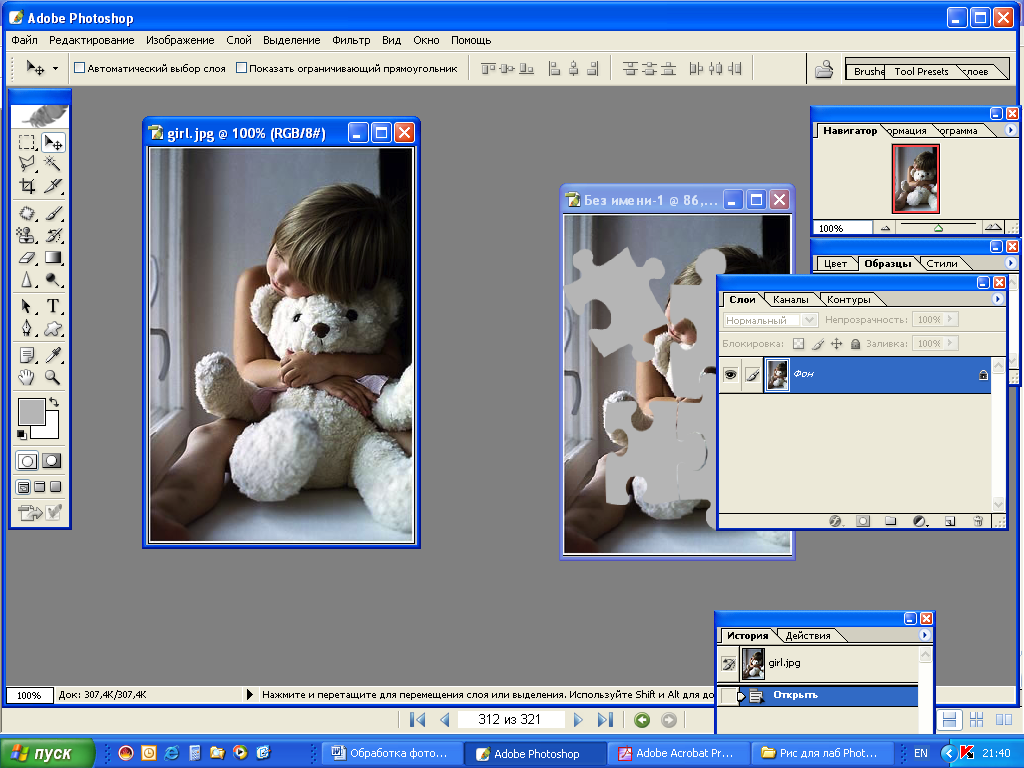The image size is (1024, 768).
Task: Switch to the Каналы tab
Action: point(790,300)
